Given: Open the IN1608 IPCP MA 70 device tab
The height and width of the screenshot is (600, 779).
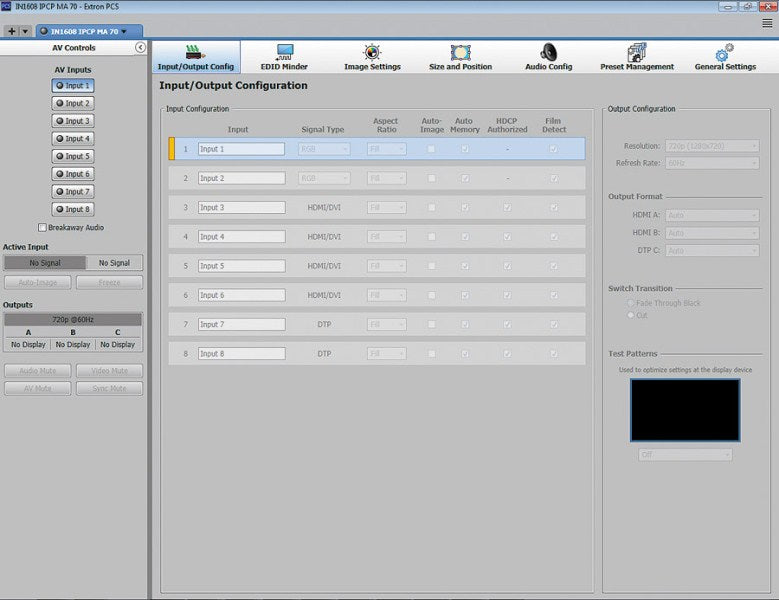Looking at the screenshot, I should [89, 31].
